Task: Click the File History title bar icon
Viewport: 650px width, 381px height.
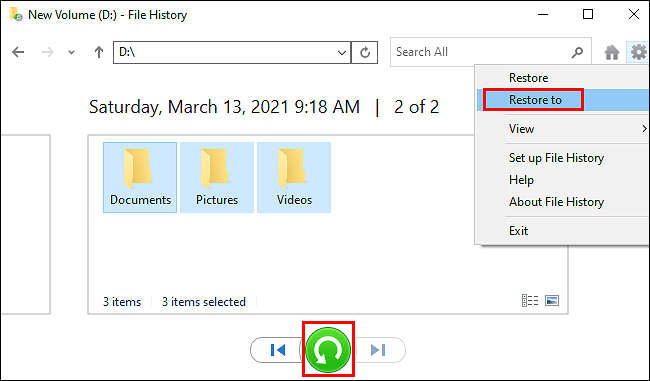Action: pos(15,15)
